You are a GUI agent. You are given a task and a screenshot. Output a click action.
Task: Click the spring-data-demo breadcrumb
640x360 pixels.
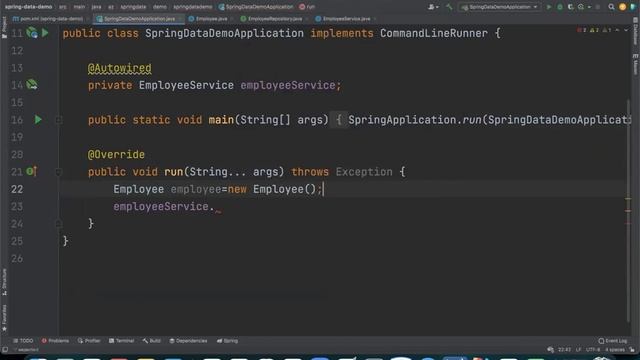click(28, 7)
